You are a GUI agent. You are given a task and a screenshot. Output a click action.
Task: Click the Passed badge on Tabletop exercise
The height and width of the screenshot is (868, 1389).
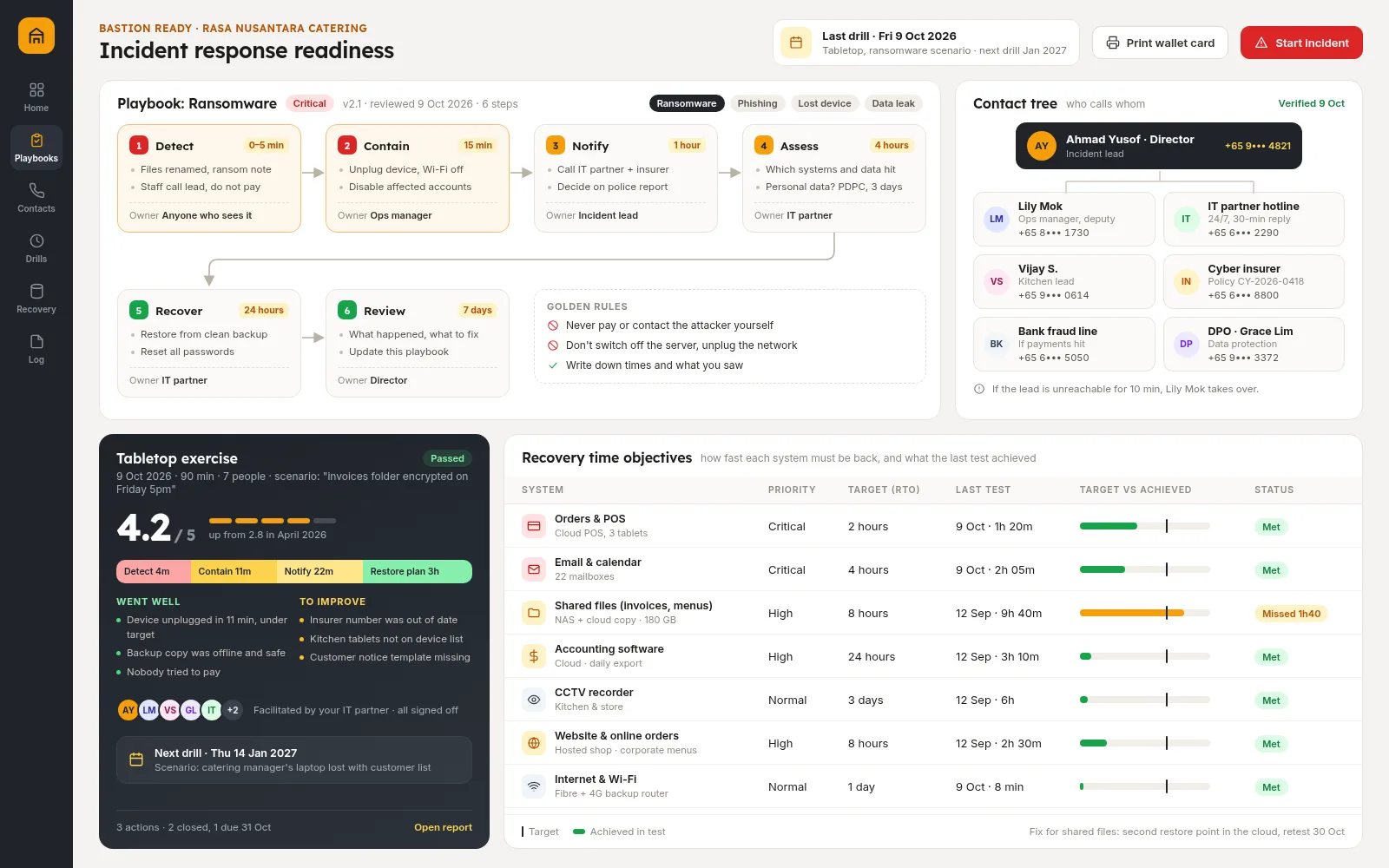(x=447, y=458)
